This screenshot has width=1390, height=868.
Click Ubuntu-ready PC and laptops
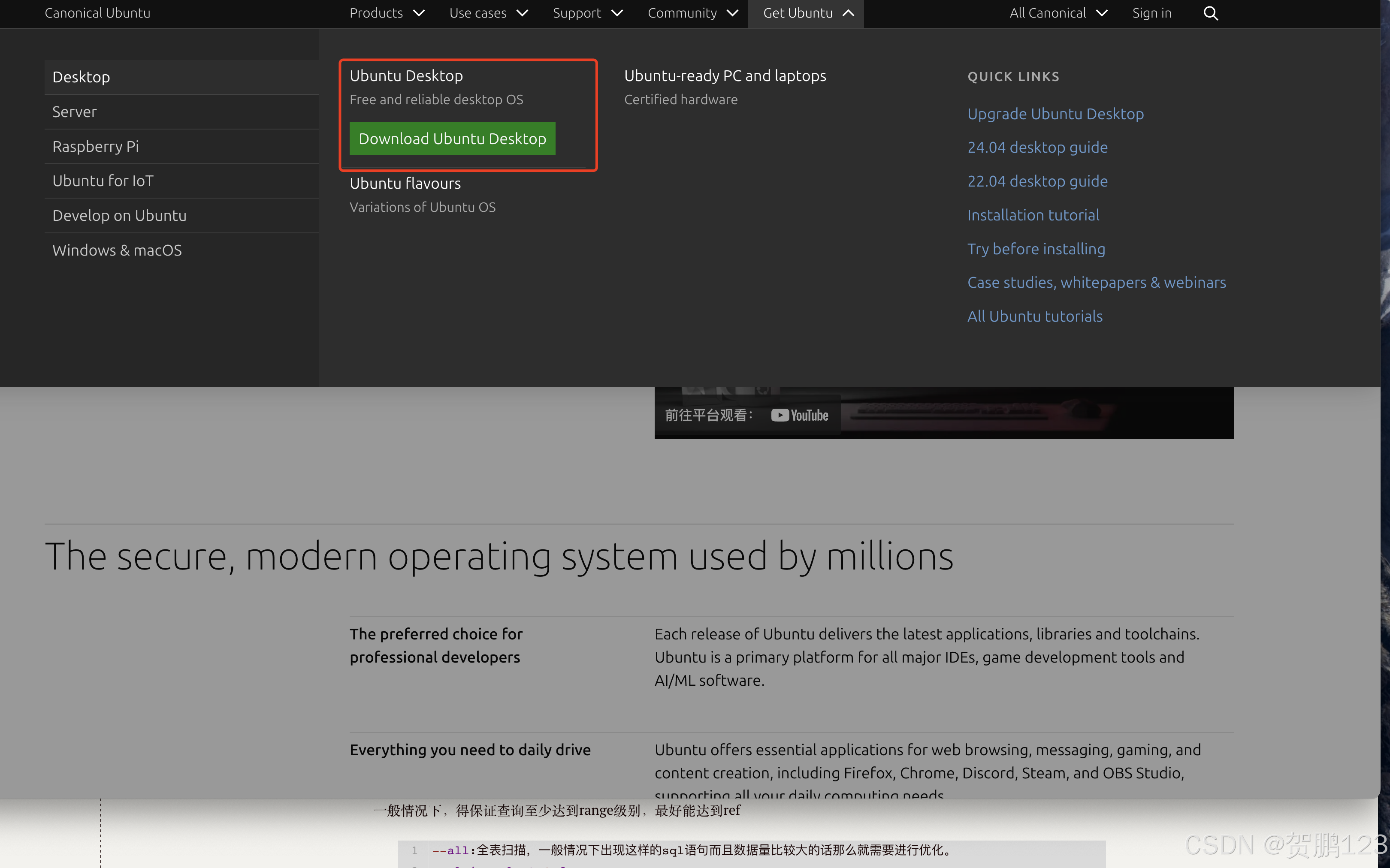pyautogui.click(x=725, y=76)
